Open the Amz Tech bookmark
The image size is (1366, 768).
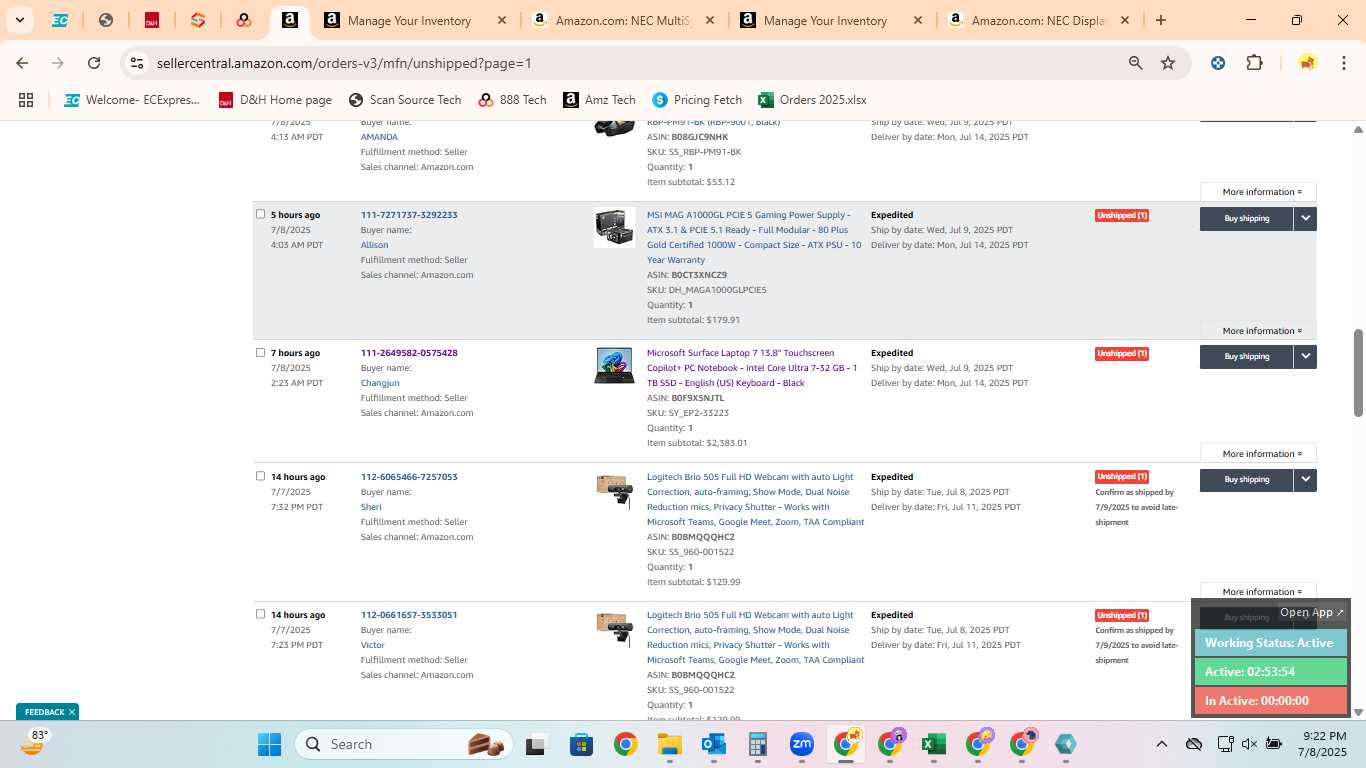[x=599, y=100]
